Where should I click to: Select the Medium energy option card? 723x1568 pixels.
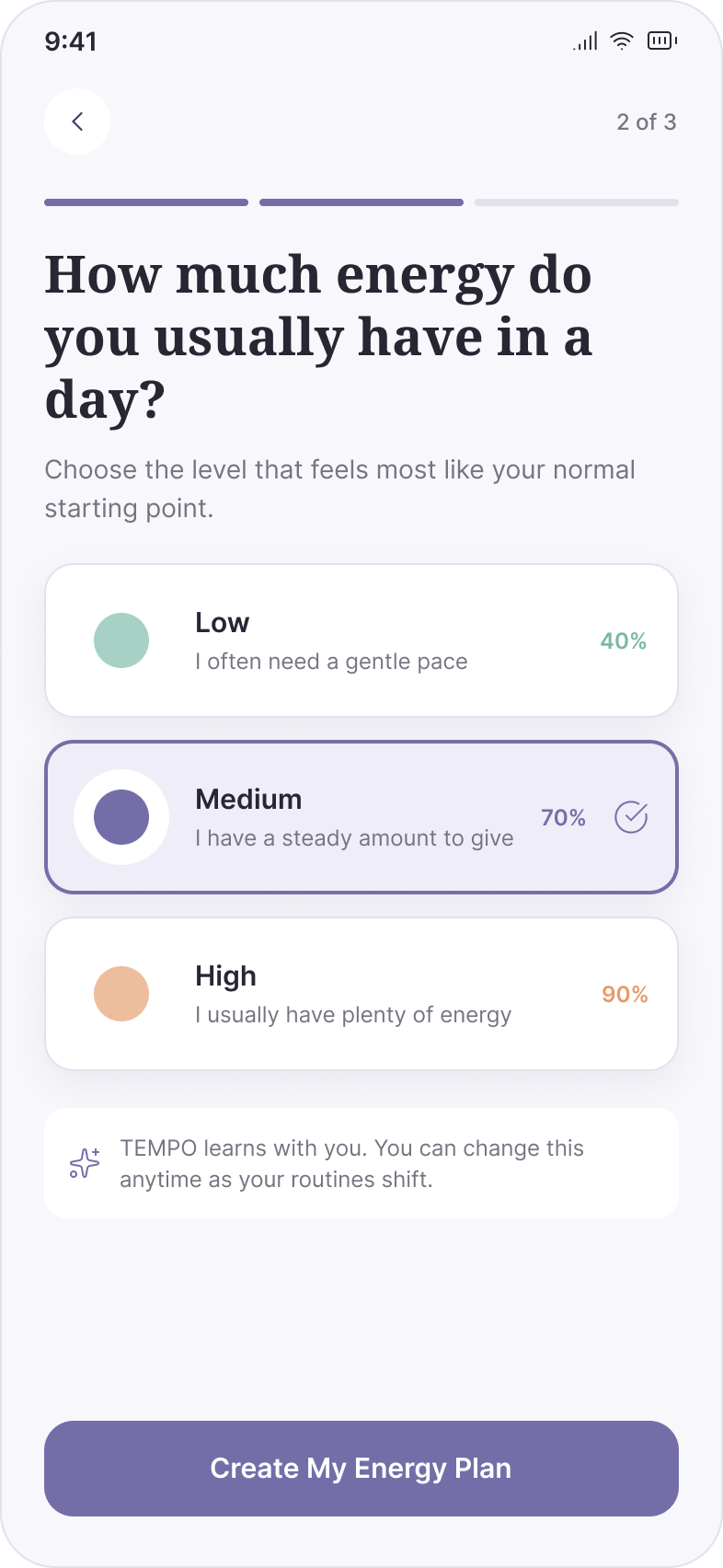361,817
